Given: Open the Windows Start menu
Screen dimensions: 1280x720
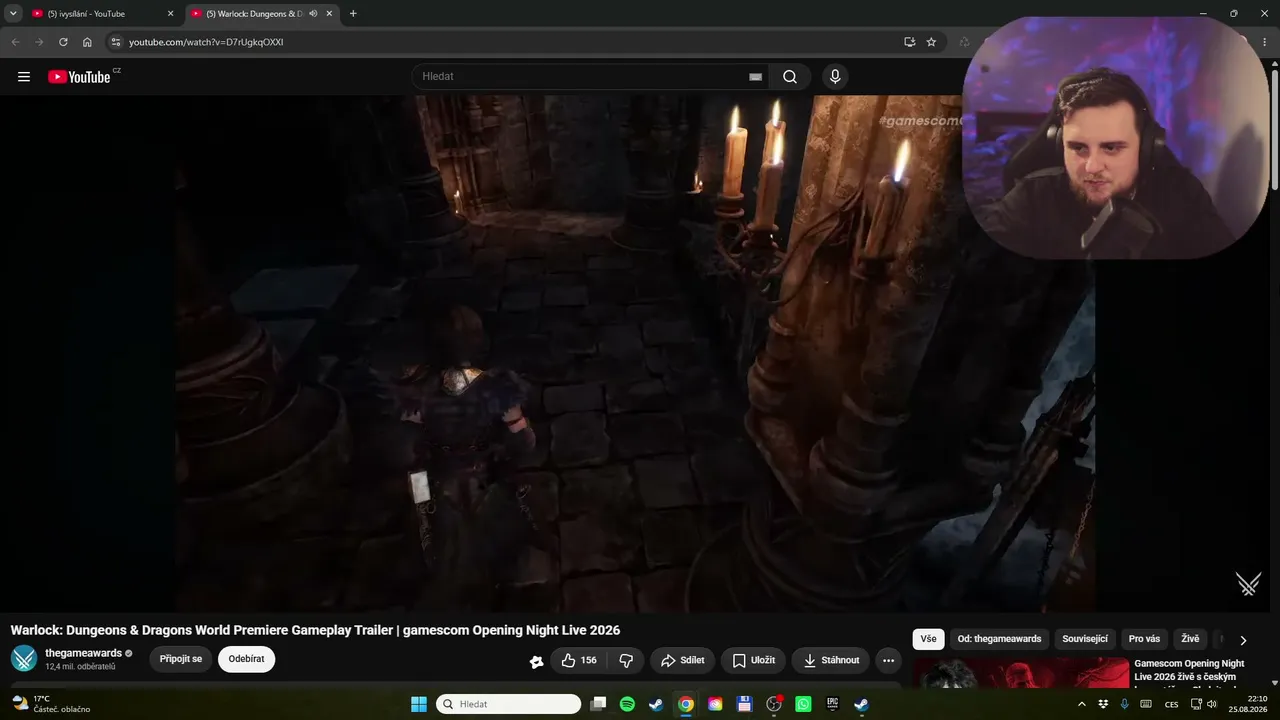Looking at the screenshot, I should click(x=419, y=704).
